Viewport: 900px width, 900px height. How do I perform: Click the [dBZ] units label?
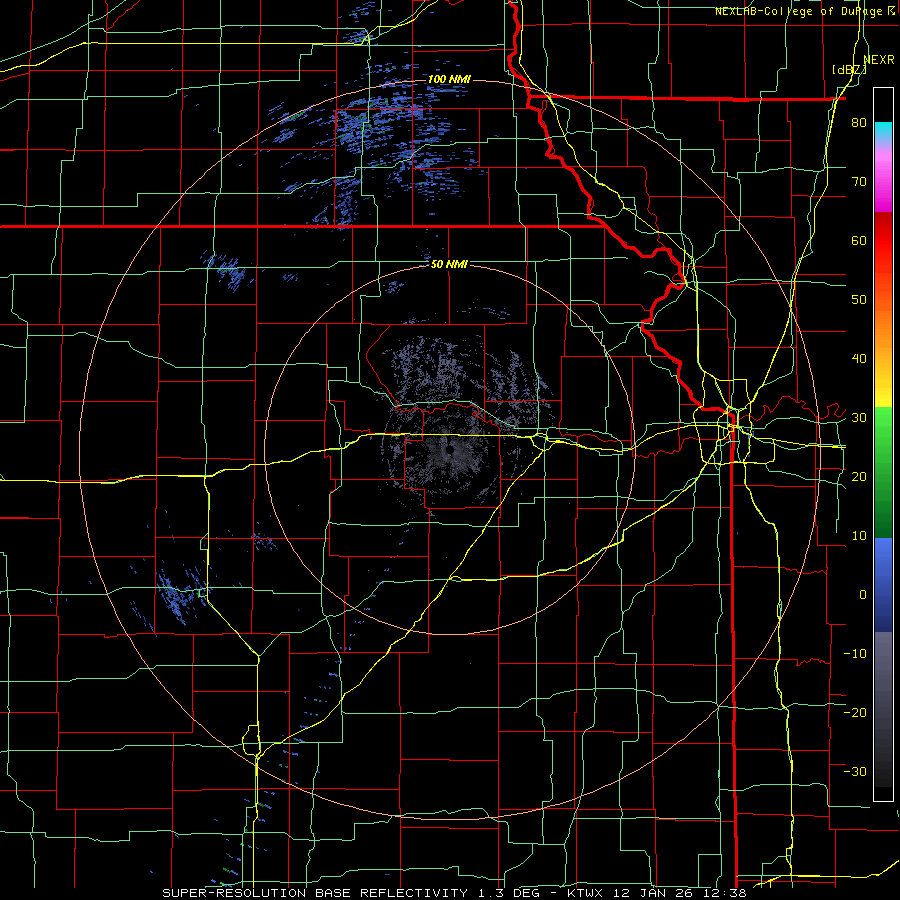pyautogui.click(x=849, y=70)
